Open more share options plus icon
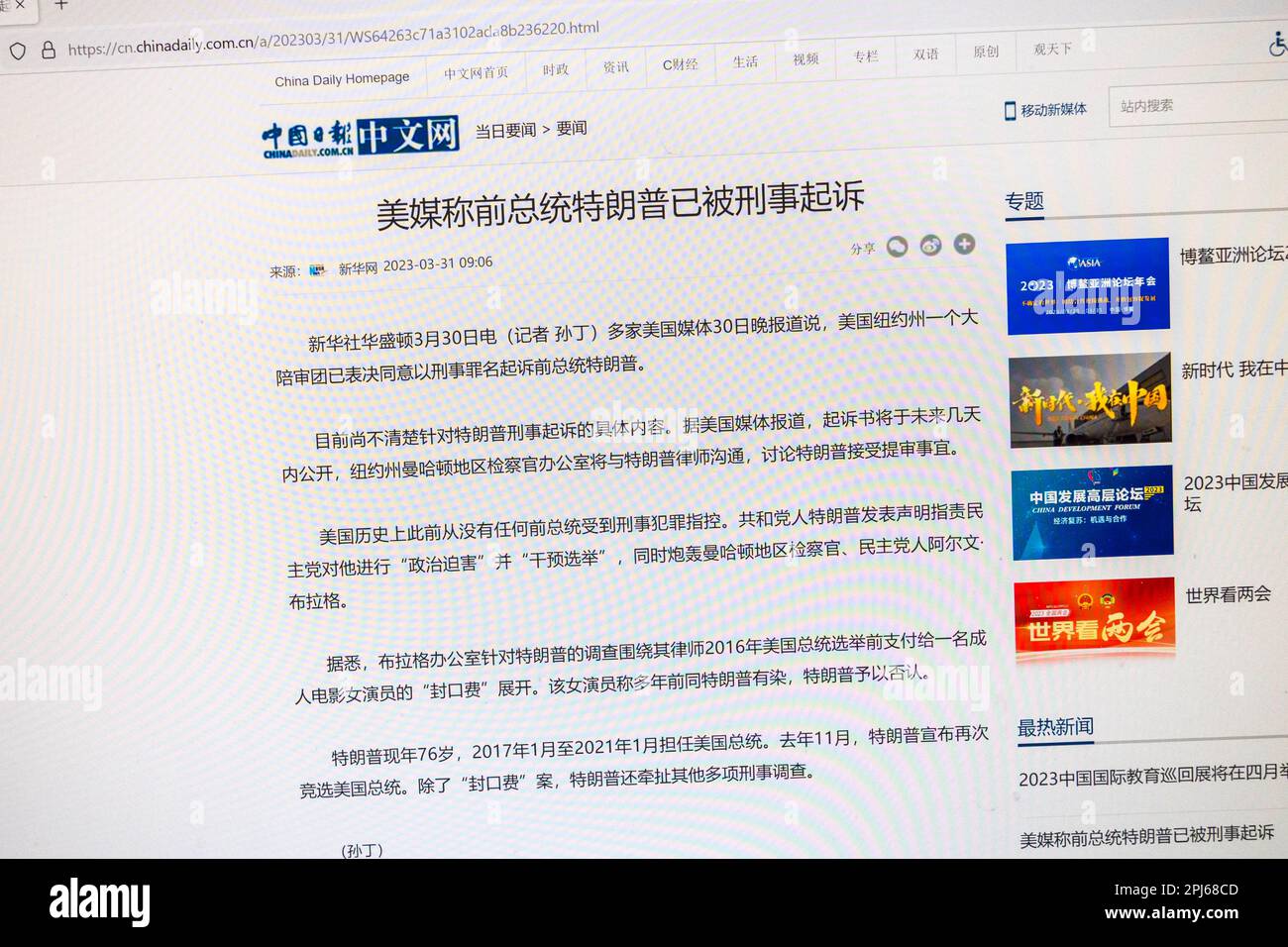 click(964, 243)
